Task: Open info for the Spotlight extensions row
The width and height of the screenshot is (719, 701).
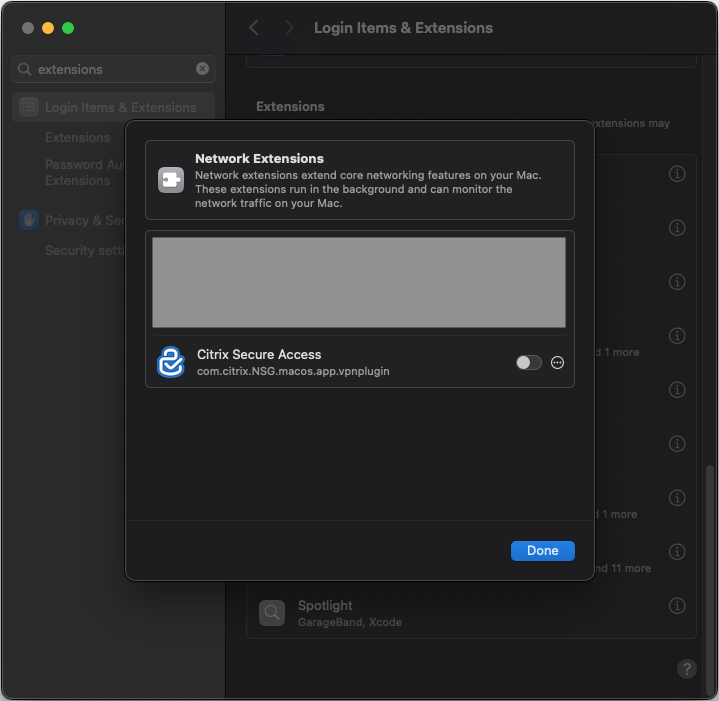Action: [x=677, y=606]
